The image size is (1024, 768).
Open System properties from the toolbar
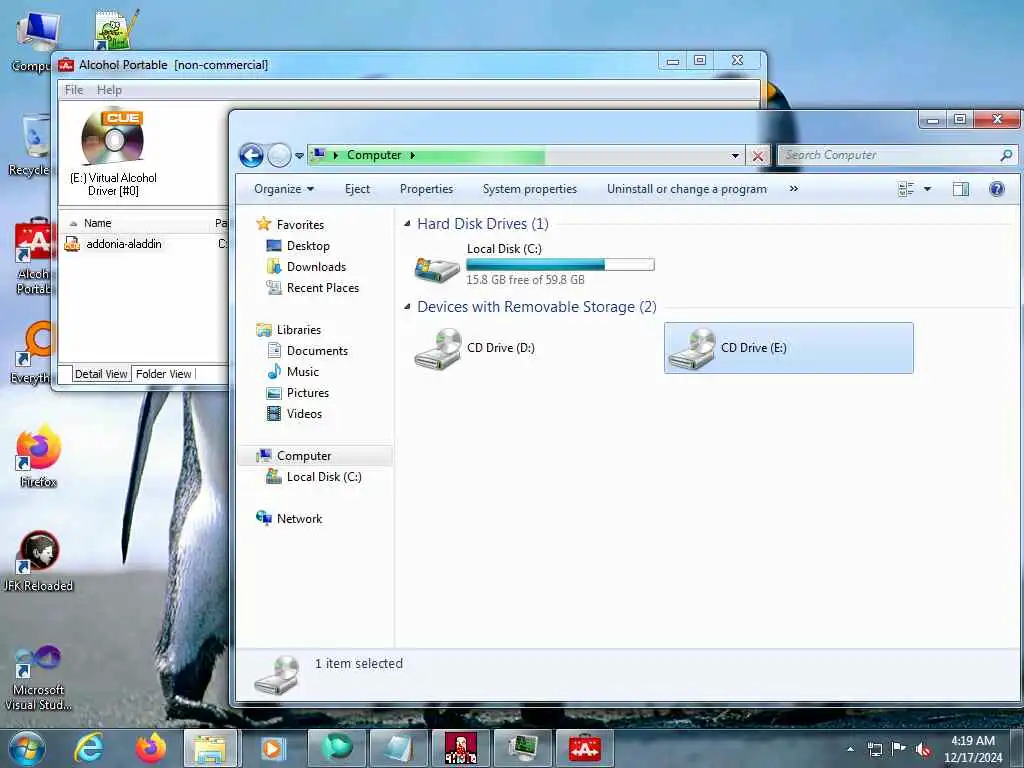coord(530,189)
